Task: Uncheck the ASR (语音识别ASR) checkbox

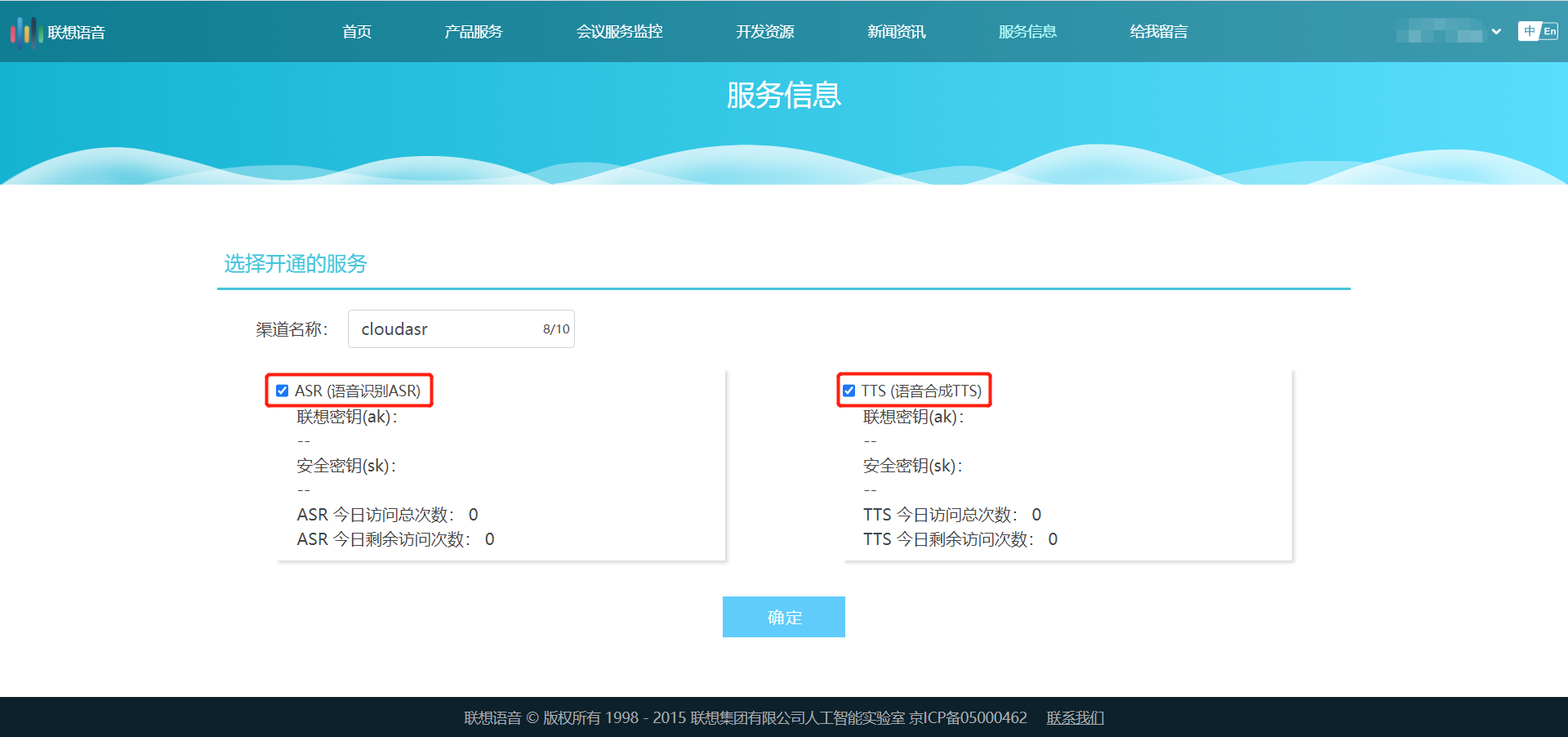Action: pyautogui.click(x=283, y=391)
